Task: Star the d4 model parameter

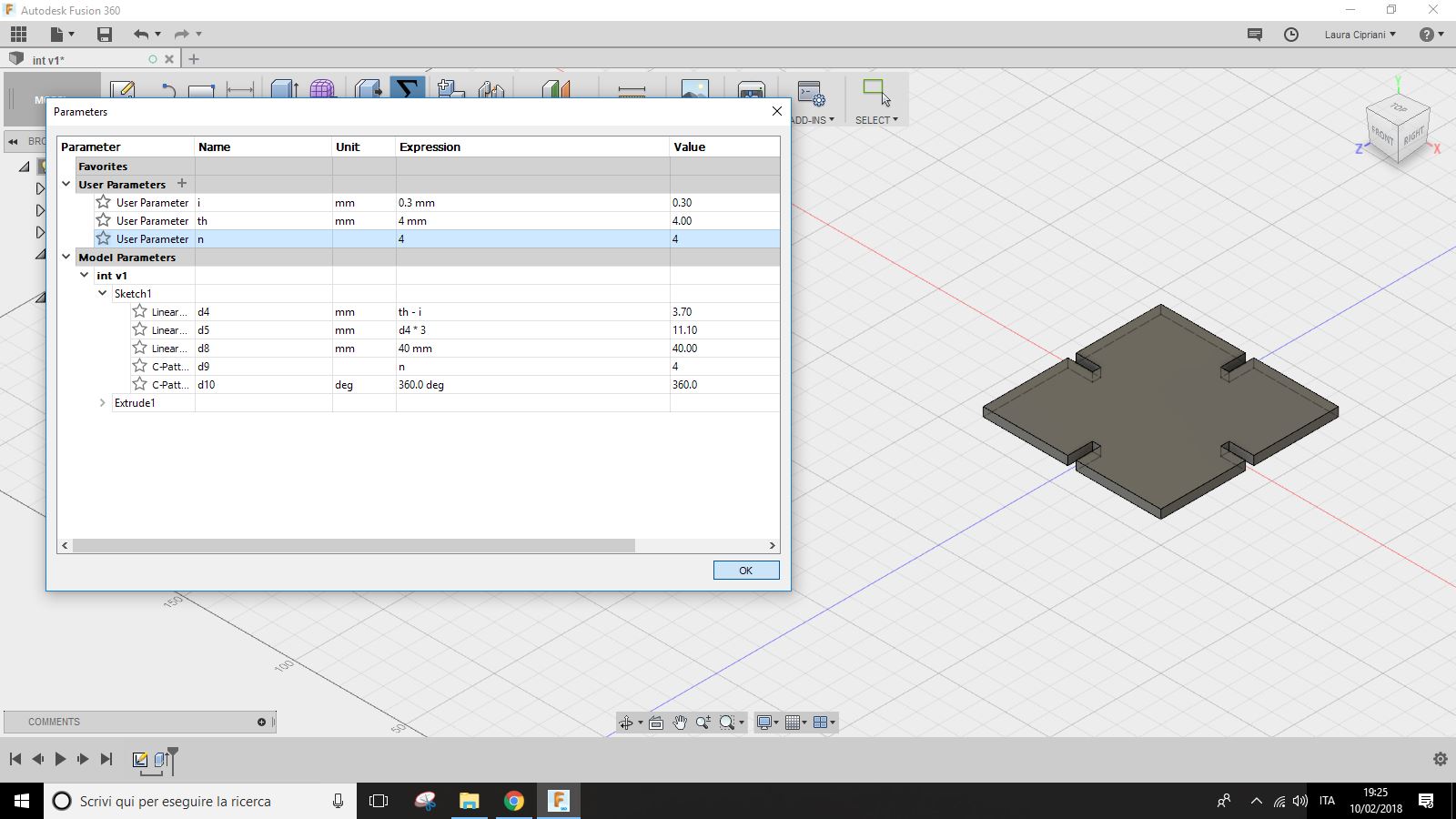Action: pyautogui.click(x=139, y=311)
